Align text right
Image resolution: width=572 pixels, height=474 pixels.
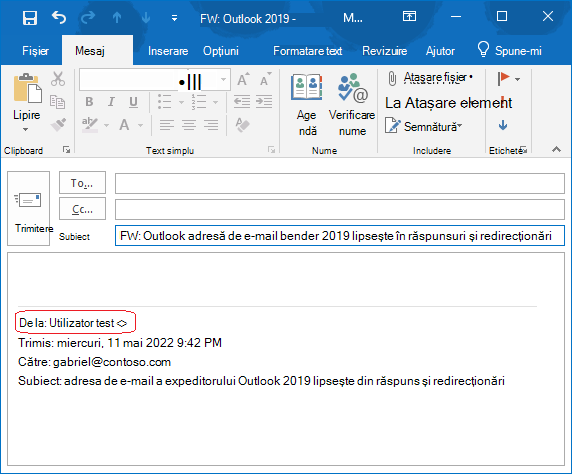pyautogui.click(x=211, y=125)
